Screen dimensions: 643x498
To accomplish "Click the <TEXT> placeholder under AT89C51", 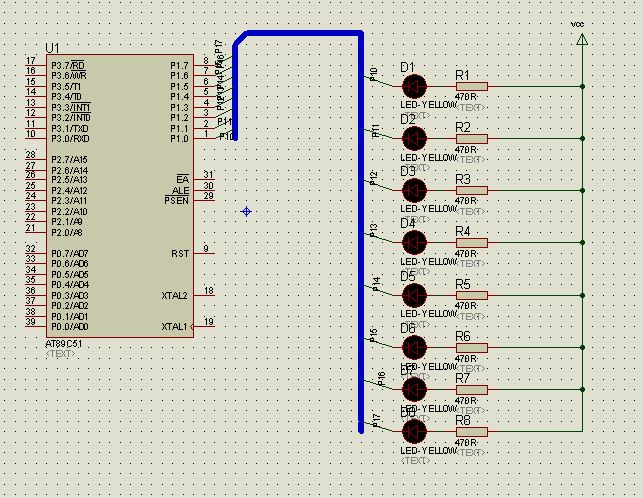I will pos(60,354).
